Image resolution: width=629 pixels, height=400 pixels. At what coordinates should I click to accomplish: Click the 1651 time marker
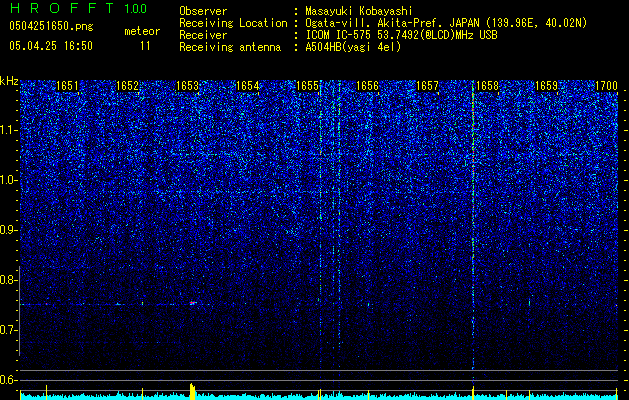pos(67,86)
